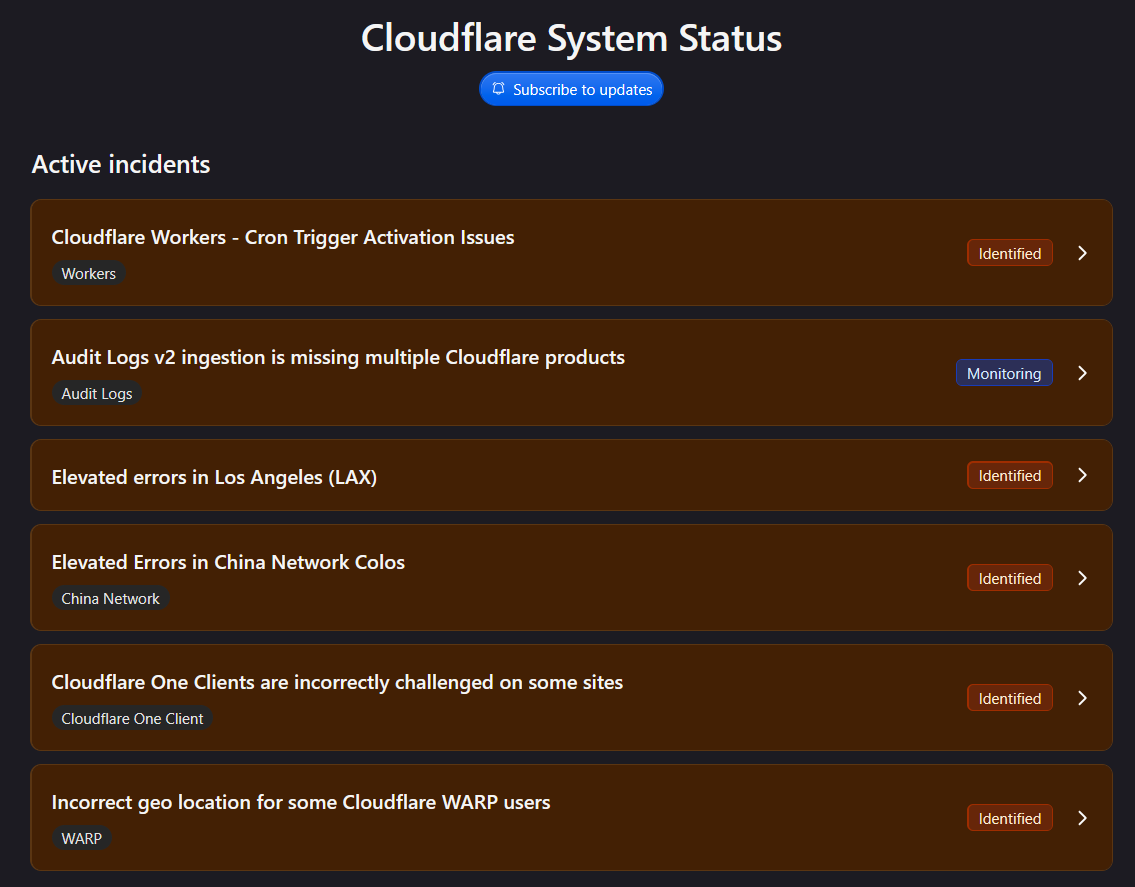Click Identified badge on WARP geo incident
The image size is (1135, 887).
coord(1010,818)
